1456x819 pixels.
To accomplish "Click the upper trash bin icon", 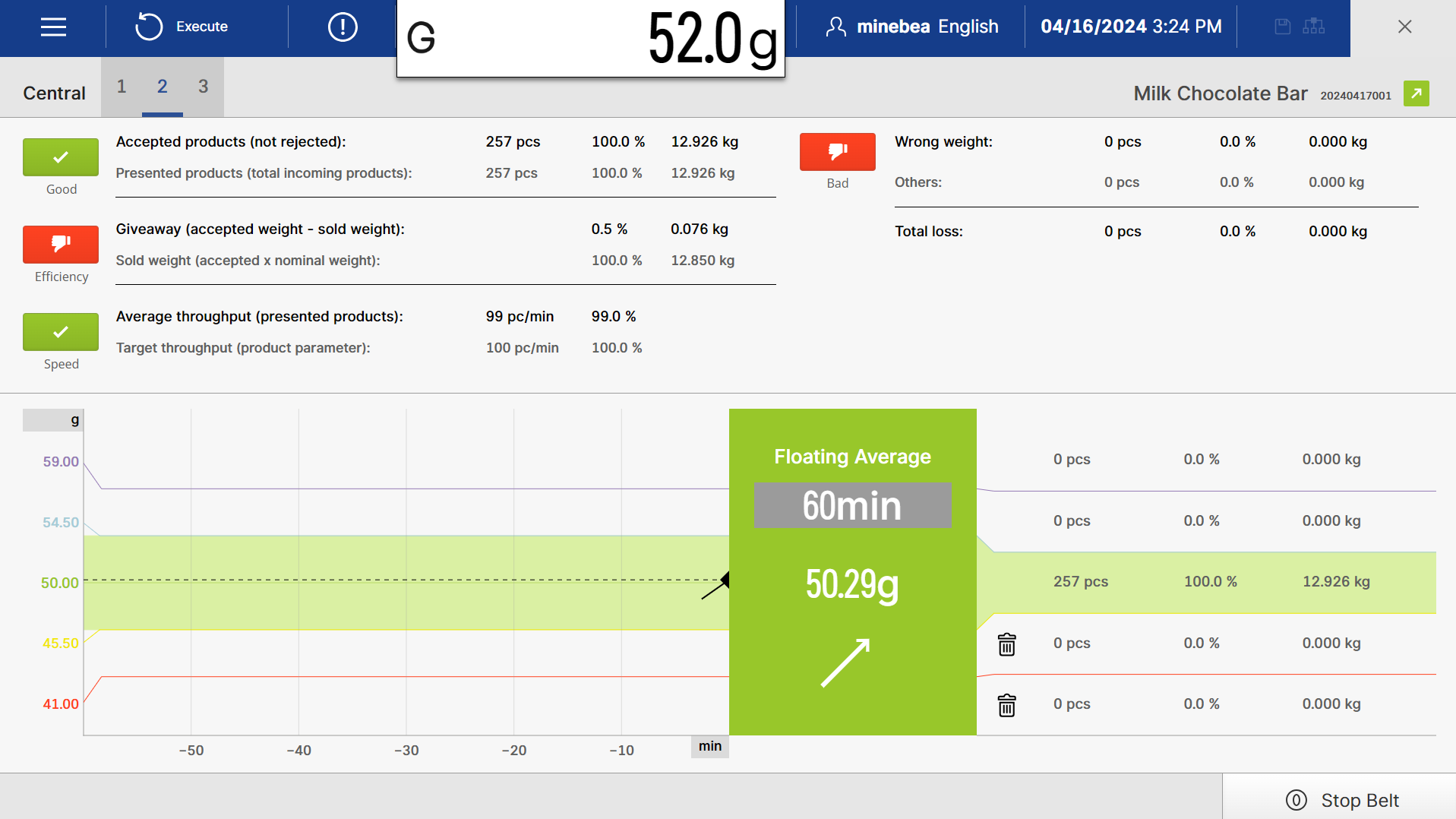I will (1006, 644).
